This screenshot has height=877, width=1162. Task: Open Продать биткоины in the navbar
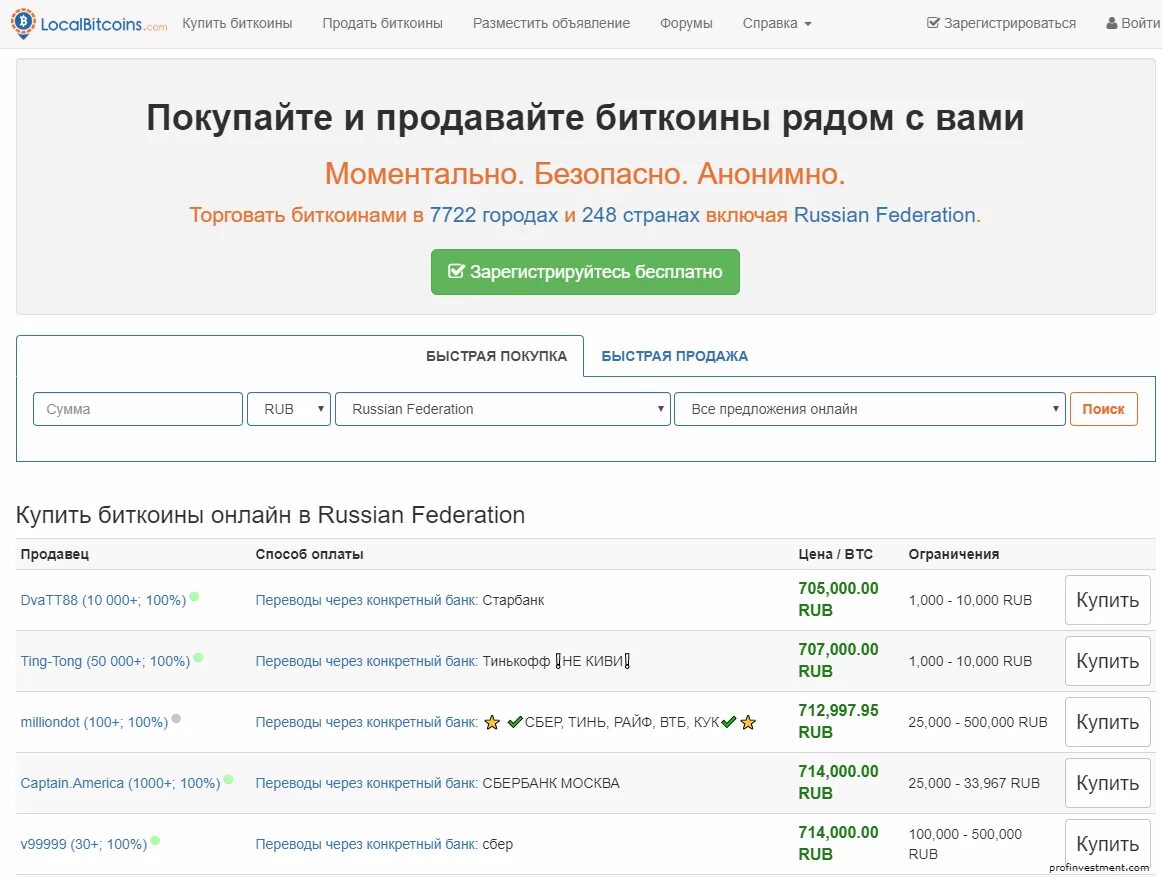click(x=382, y=23)
